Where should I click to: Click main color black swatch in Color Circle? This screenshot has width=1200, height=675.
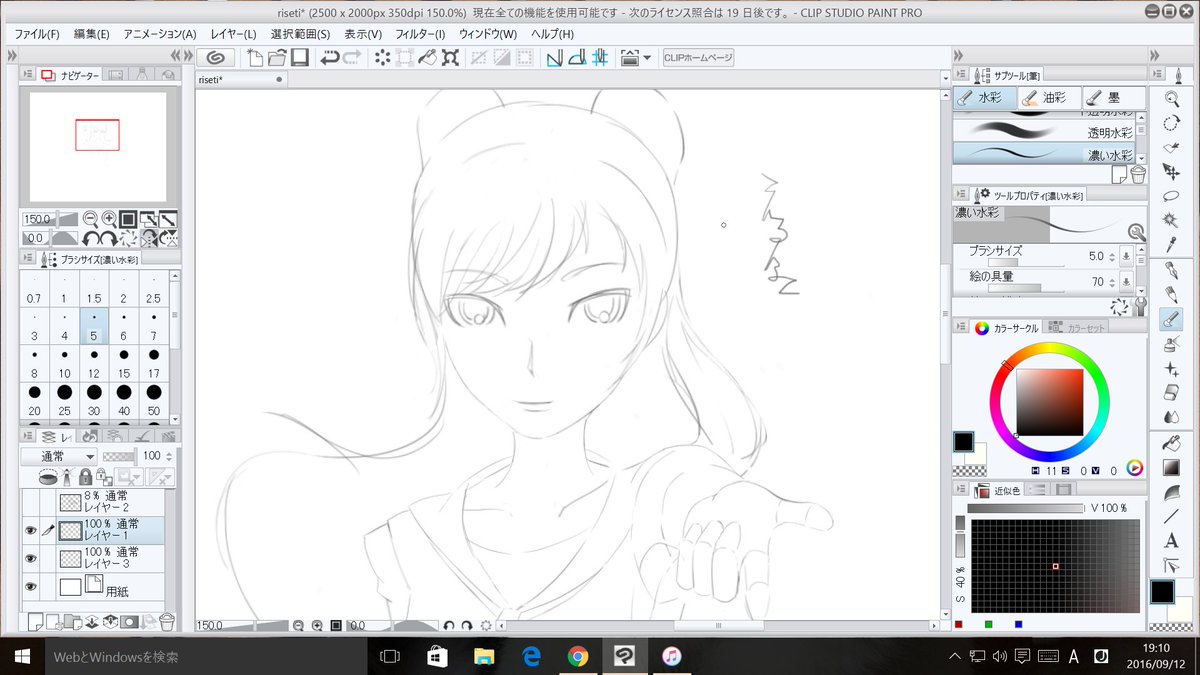964,442
